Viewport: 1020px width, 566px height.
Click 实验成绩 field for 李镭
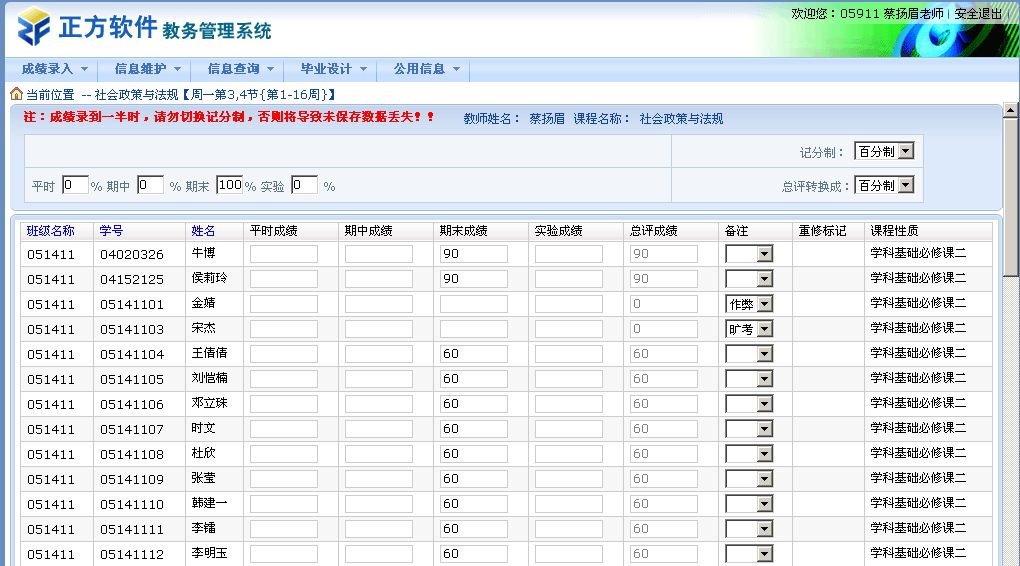tap(569, 528)
